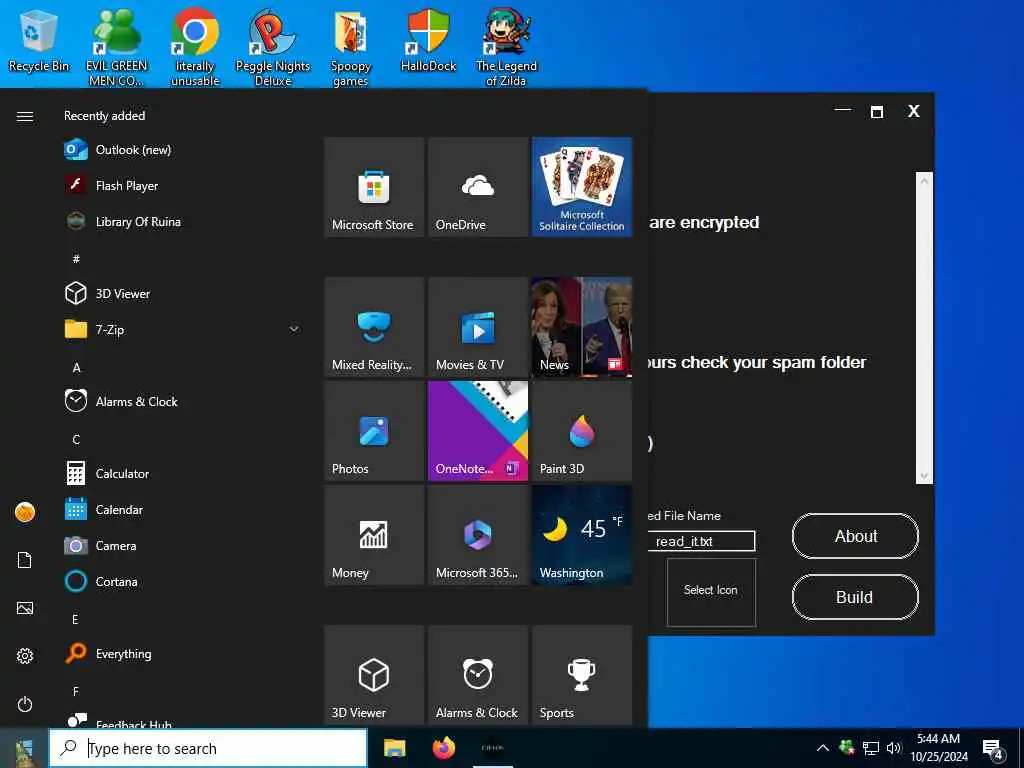Open Alarms & Clock in app list

(x=183, y=401)
